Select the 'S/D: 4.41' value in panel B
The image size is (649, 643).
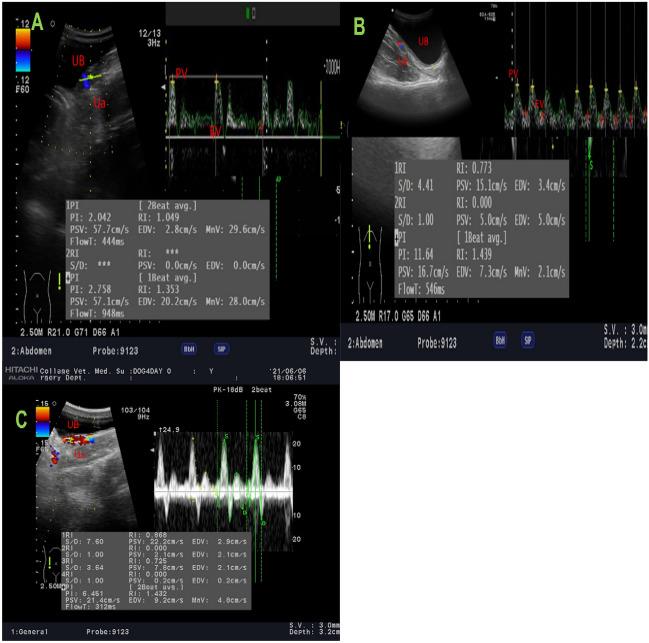pos(416,185)
